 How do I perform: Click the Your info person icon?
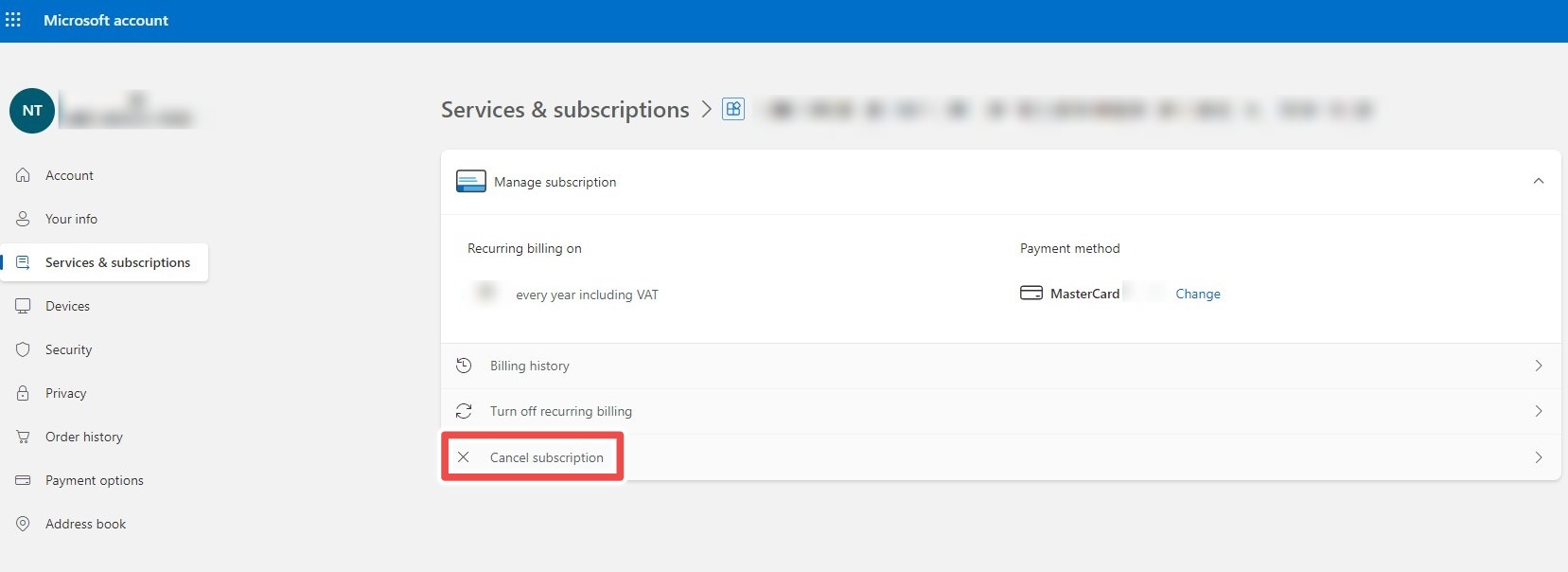[23, 219]
